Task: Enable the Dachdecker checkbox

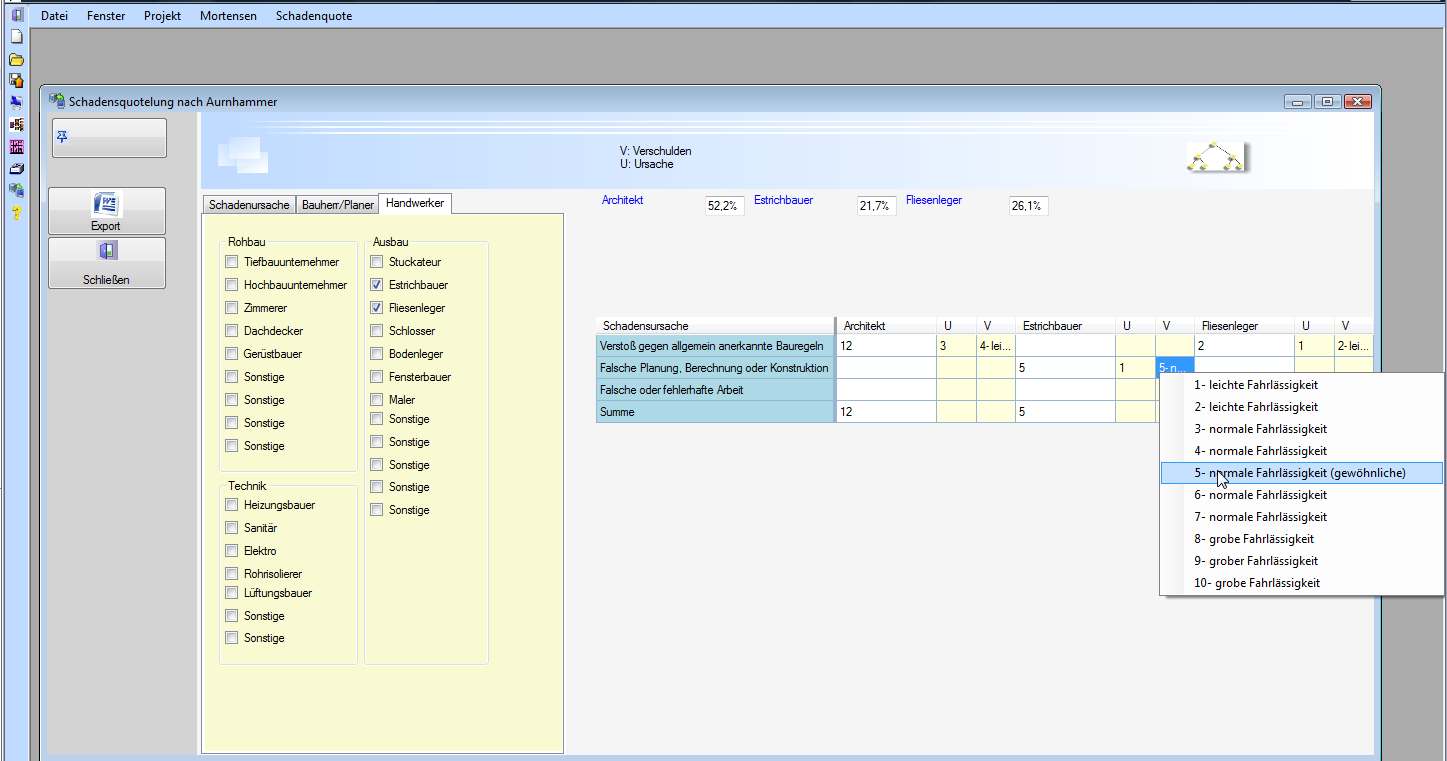Action: [x=232, y=331]
